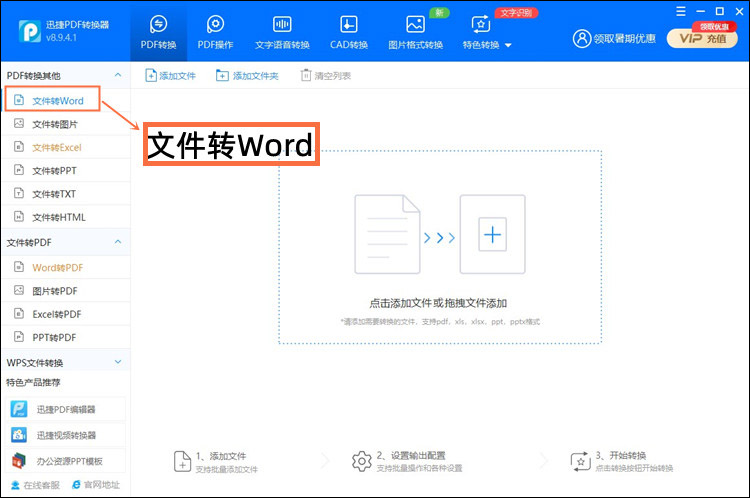
Task: Click the plus add-file box
Action: [493, 234]
